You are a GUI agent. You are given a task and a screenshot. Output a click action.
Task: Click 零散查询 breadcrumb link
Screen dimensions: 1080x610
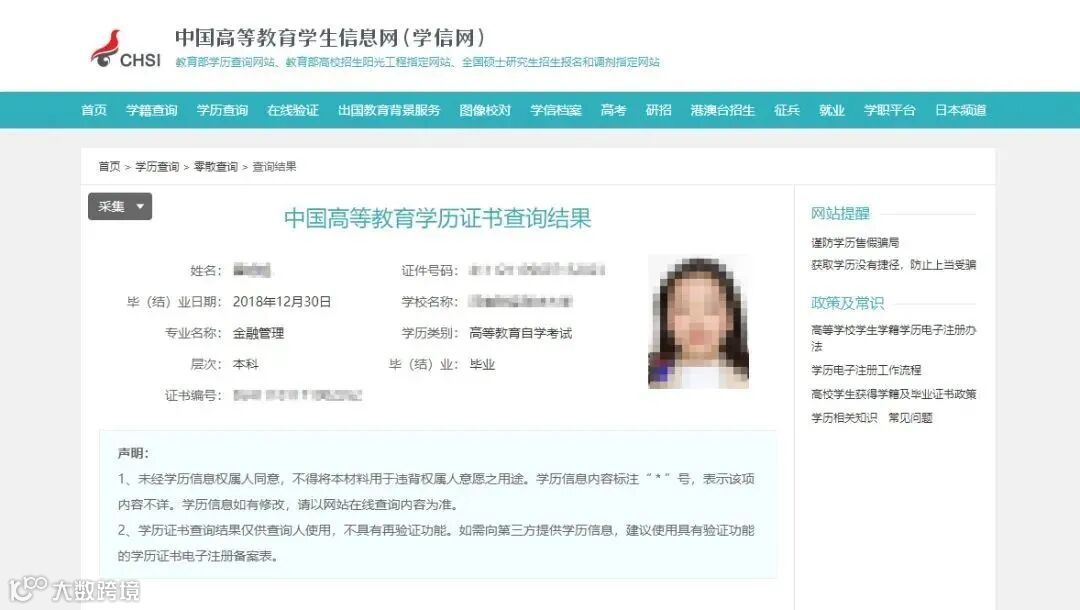[x=216, y=167]
